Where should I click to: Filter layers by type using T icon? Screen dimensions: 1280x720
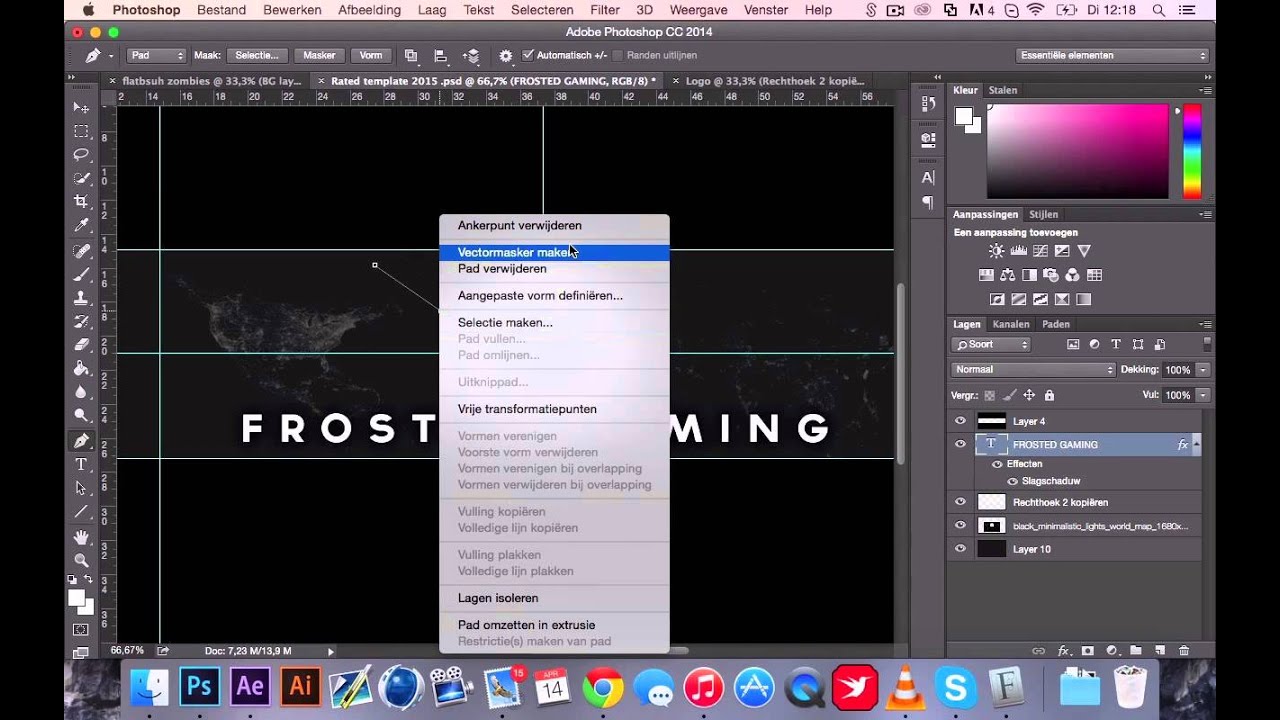(x=1116, y=344)
